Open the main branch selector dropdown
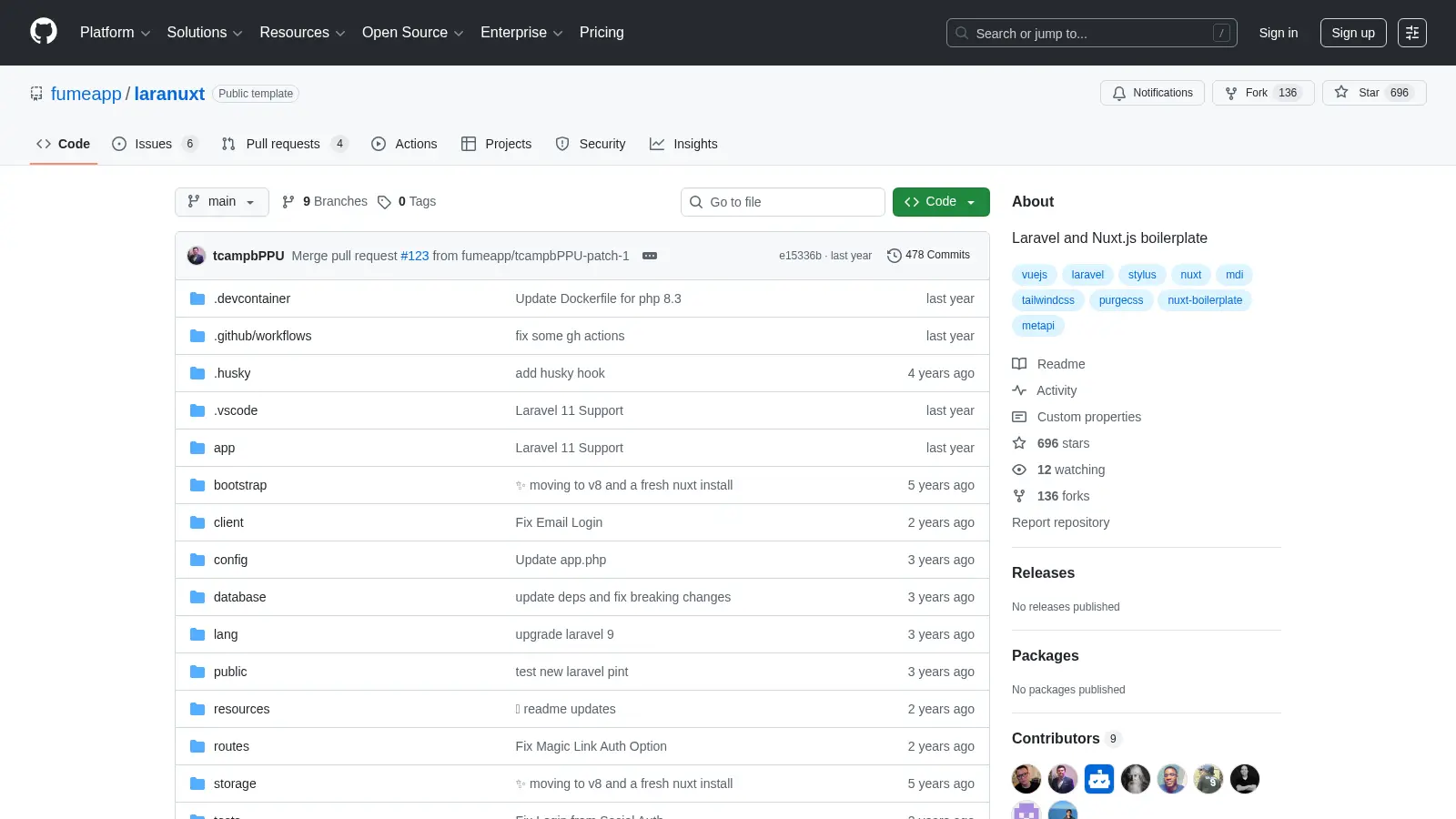 (222, 202)
